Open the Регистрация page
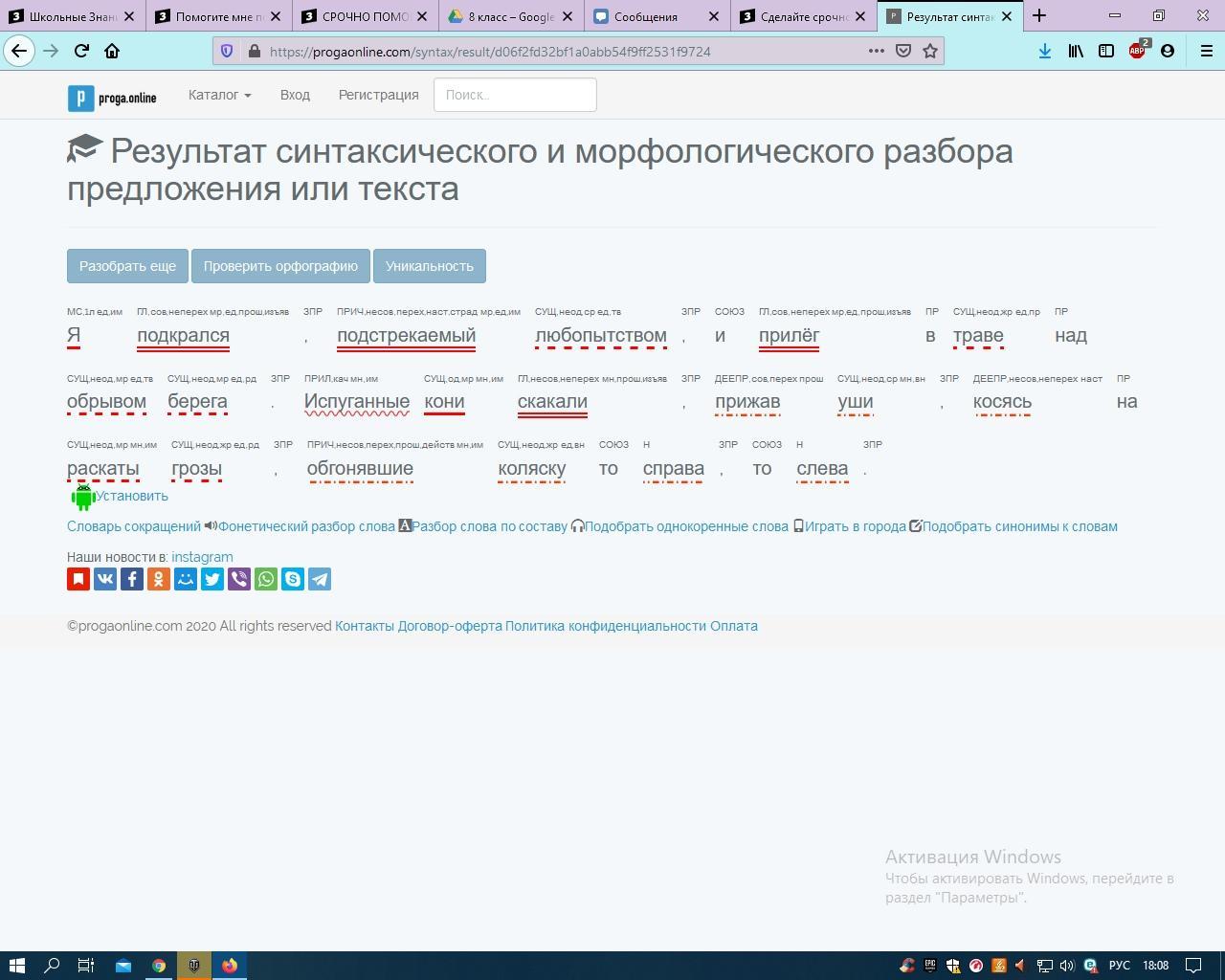Screen dimensions: 1225x980 click(x=378, y=95)
